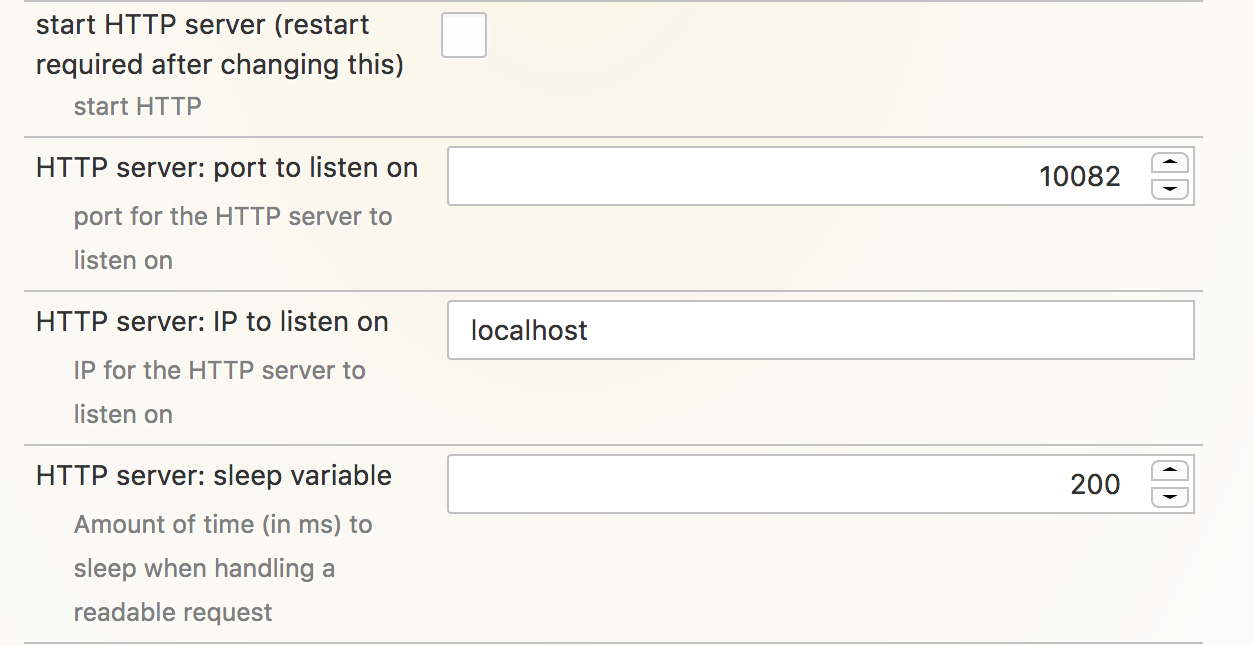This screenshot has width=1254, height=646.
Task: Decrease the sleep variable value
Action: pyautogui.click(x=1170, y=497)
